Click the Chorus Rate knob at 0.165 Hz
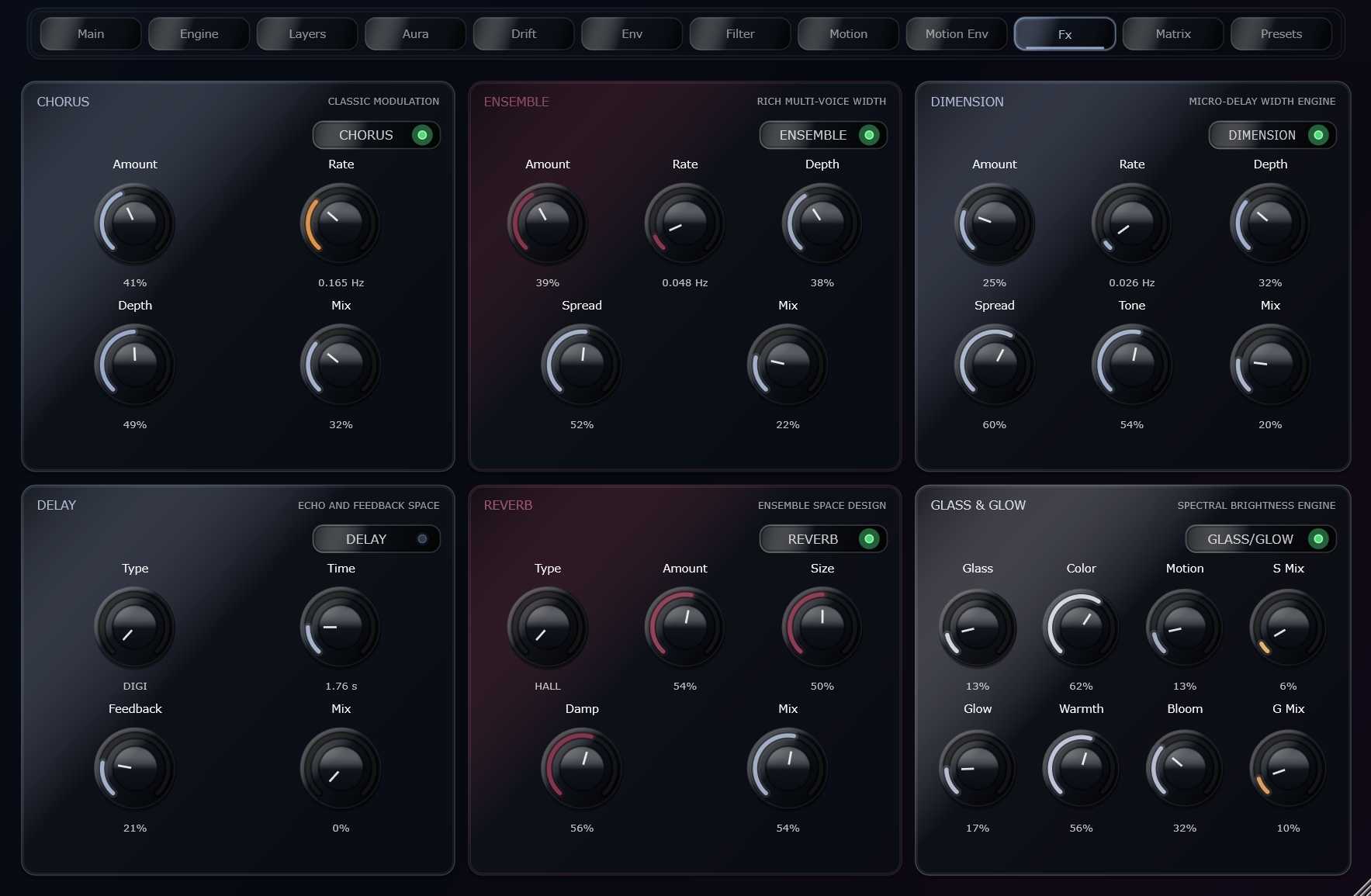The height and width of the screenshot is (896, 1371). 341,223
